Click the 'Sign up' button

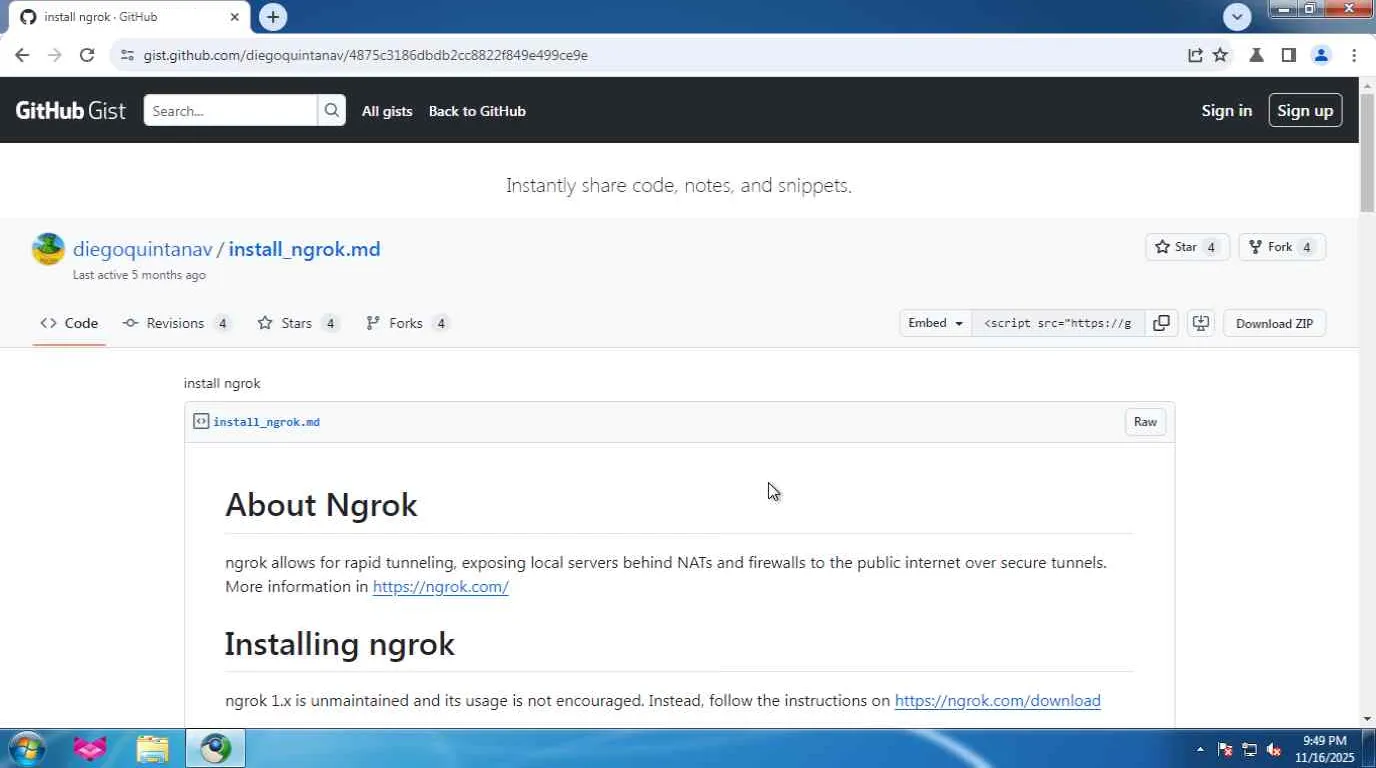(x=1305, y=110)
